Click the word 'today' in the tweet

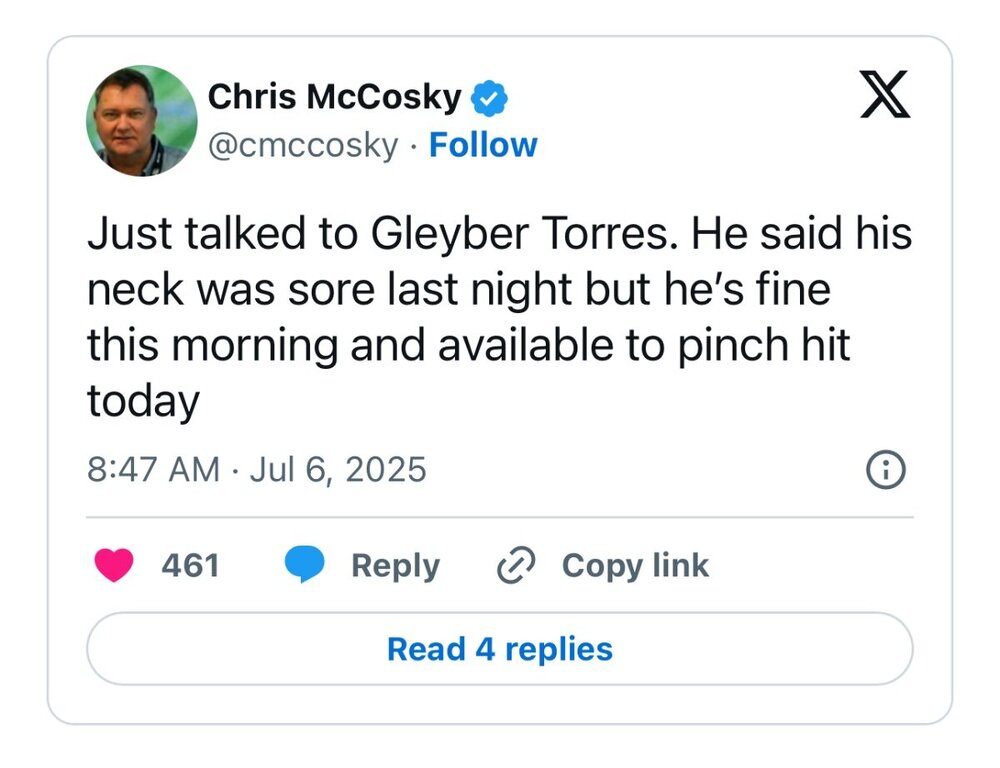tap(143, 401)
